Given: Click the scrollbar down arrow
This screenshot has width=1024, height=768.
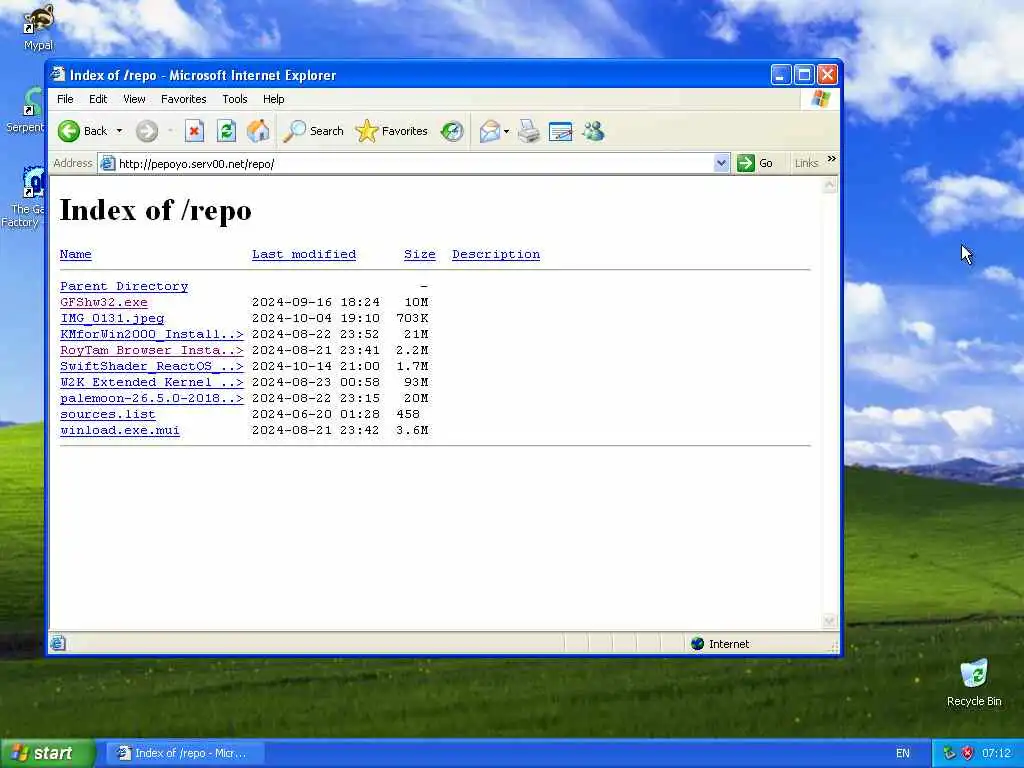Looking at the screenshot, I should pyautogui.click(x=829, y=620).
